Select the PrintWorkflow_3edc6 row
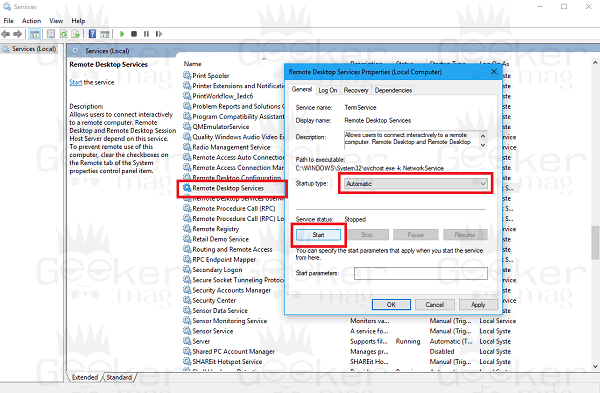Screen dimensions: 600x393 [223, 96]
